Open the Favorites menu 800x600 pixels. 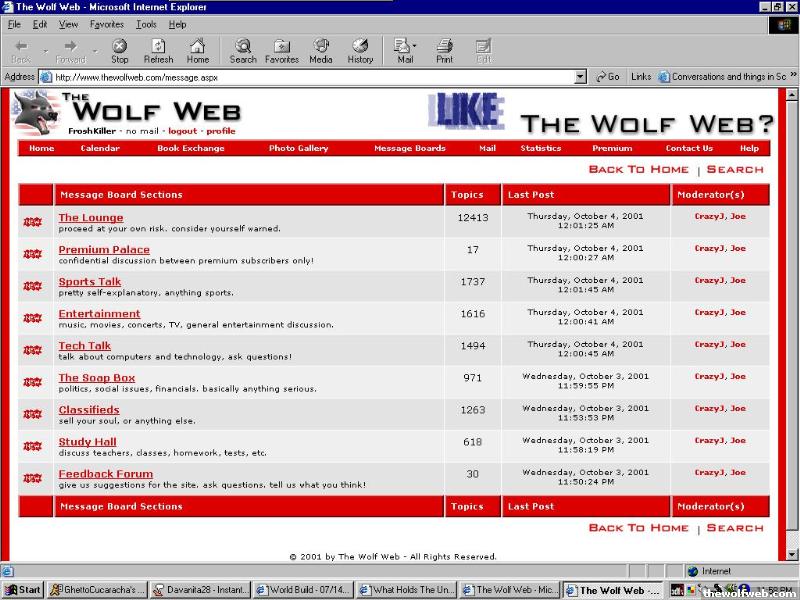107,24
